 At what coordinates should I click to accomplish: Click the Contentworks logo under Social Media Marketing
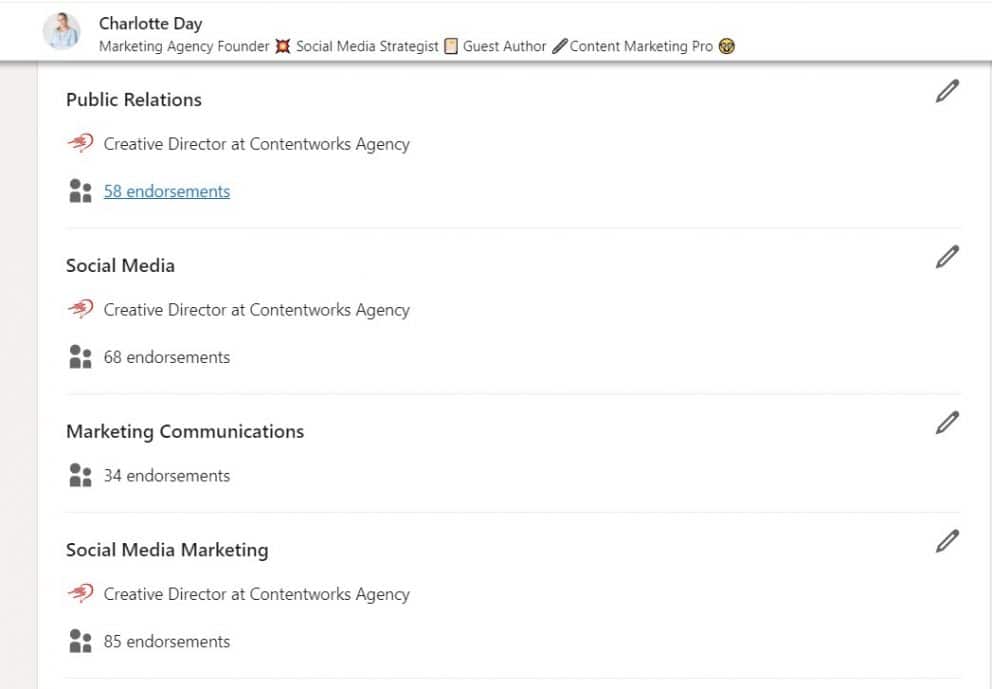83,593
